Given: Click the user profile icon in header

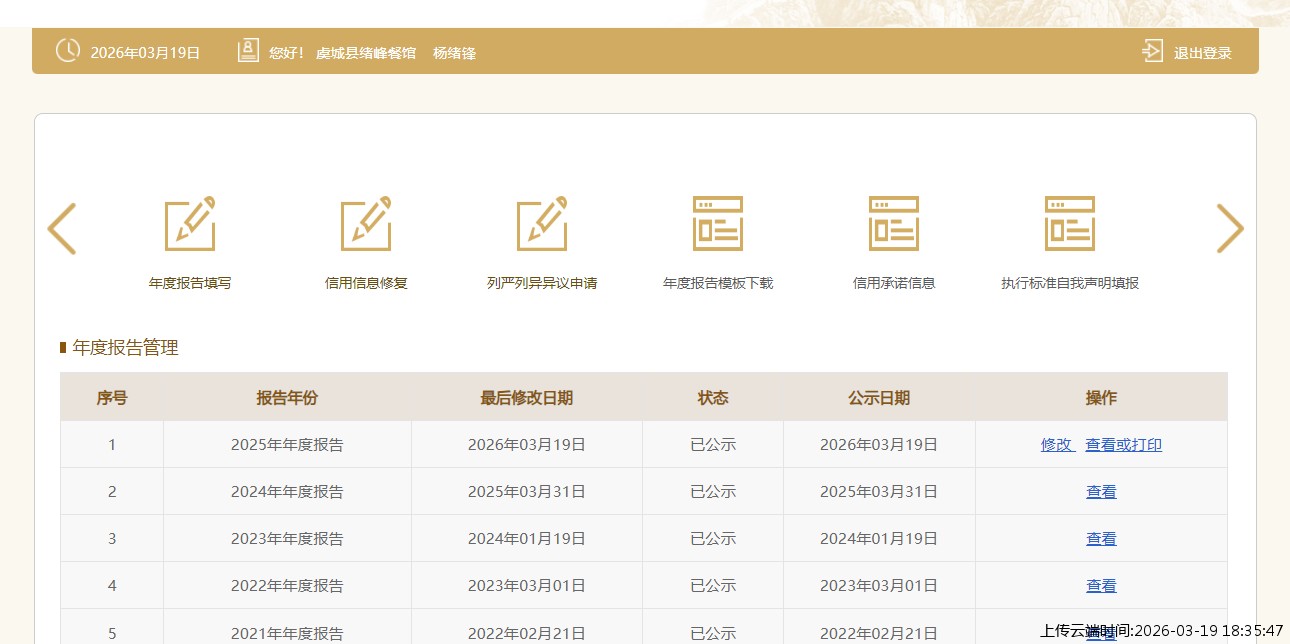Looking at the screenshot, I should [x=248, y=51].
